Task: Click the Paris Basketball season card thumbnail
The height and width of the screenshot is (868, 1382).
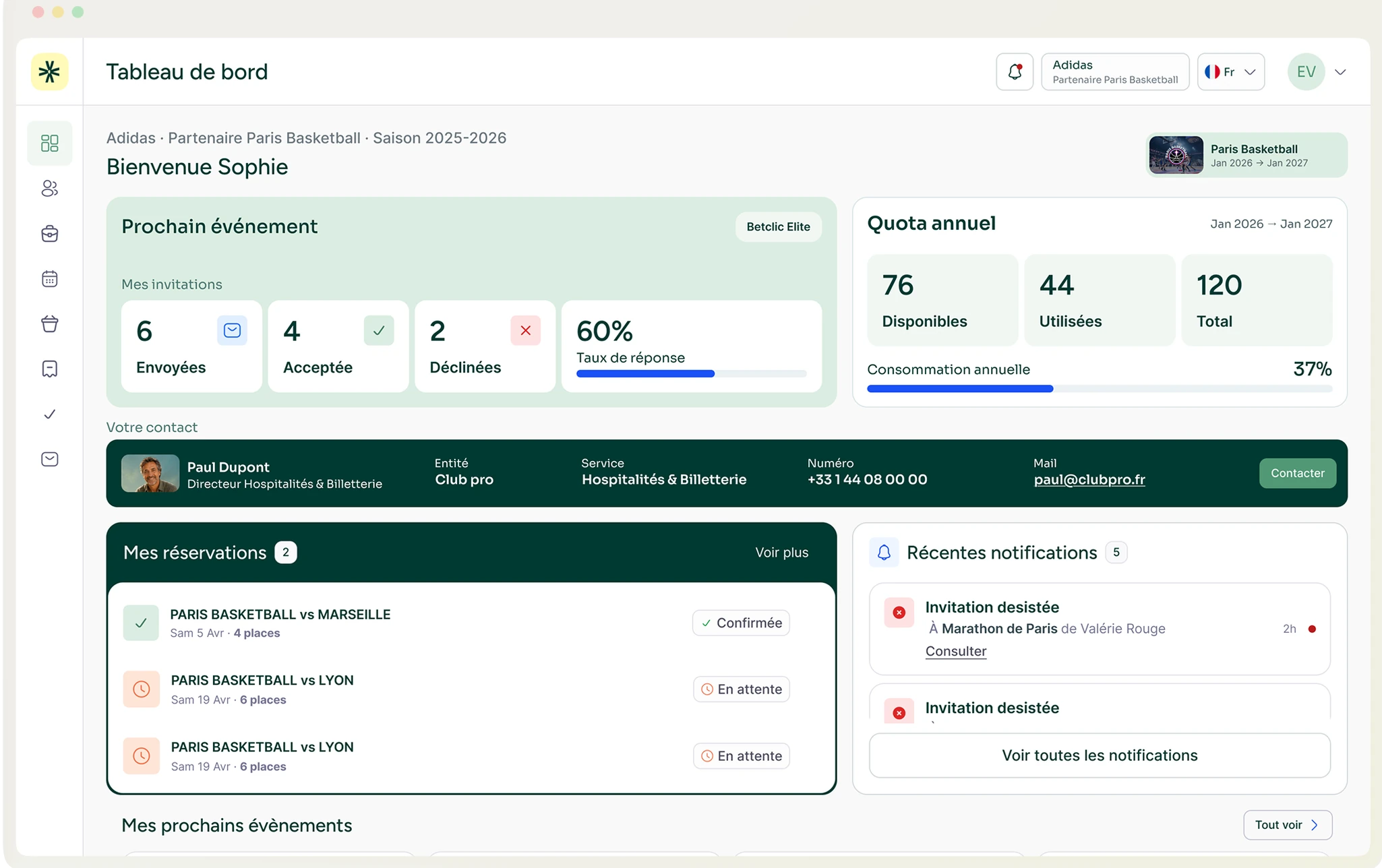Action: point(1176,155)
